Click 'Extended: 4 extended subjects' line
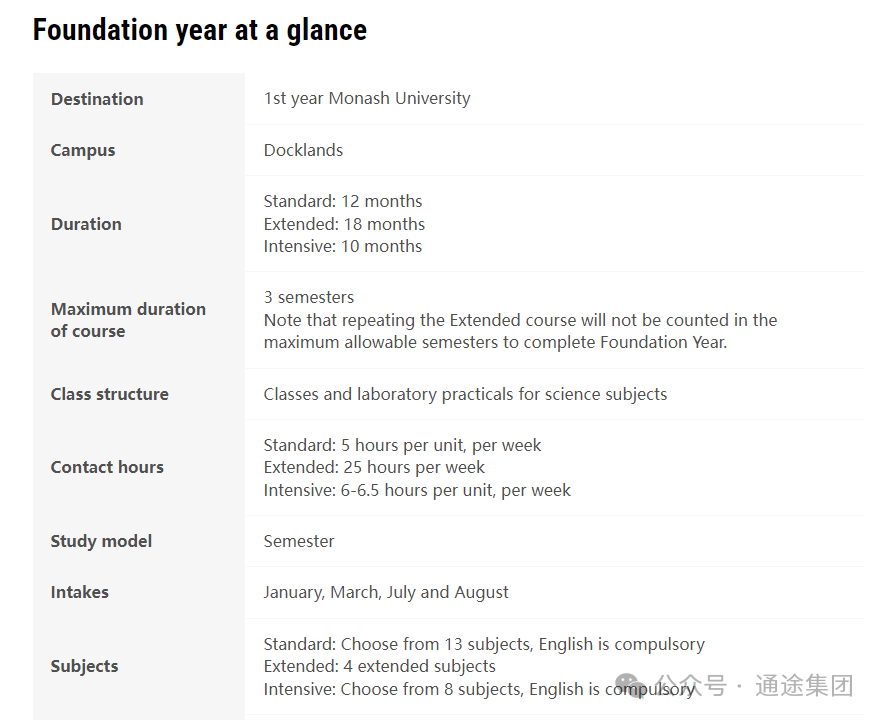This screenshot has height=720, width=881. click(380, 666)
